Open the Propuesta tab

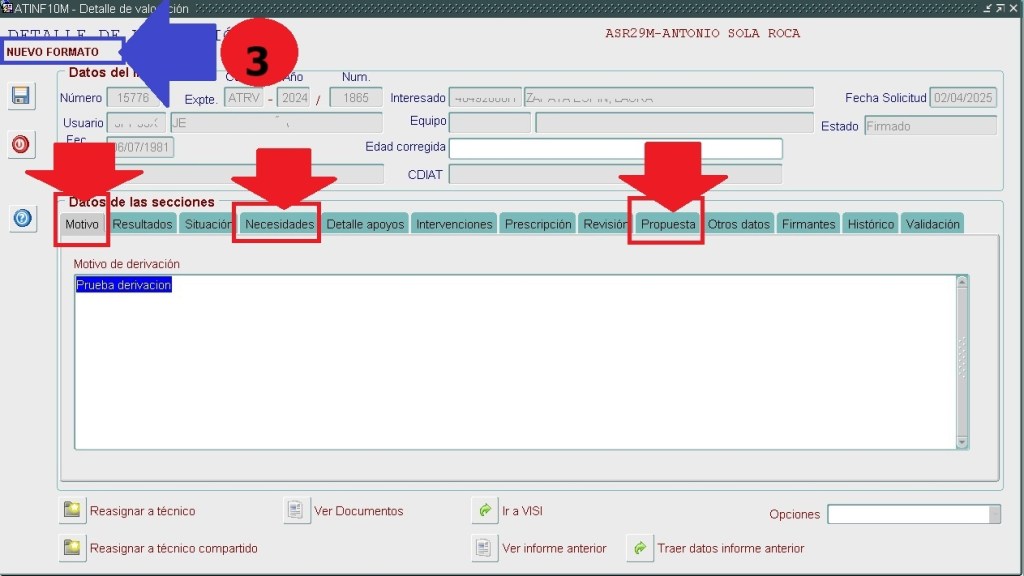(667, 224)
